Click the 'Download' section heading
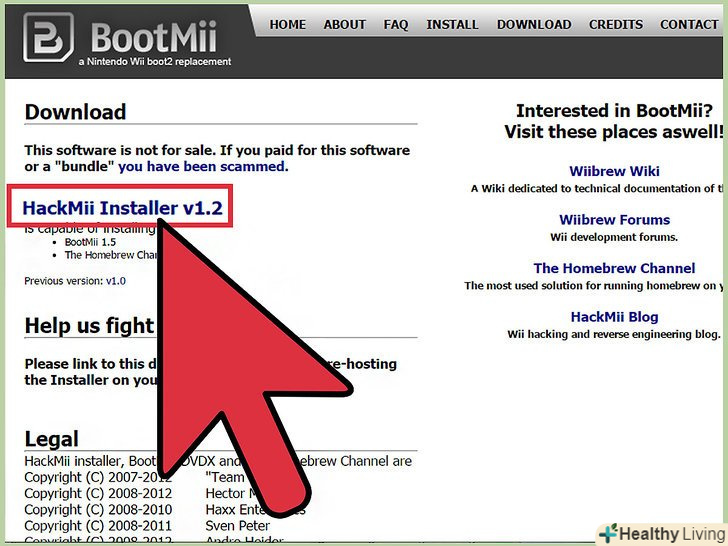 click(x=75, y=112)
